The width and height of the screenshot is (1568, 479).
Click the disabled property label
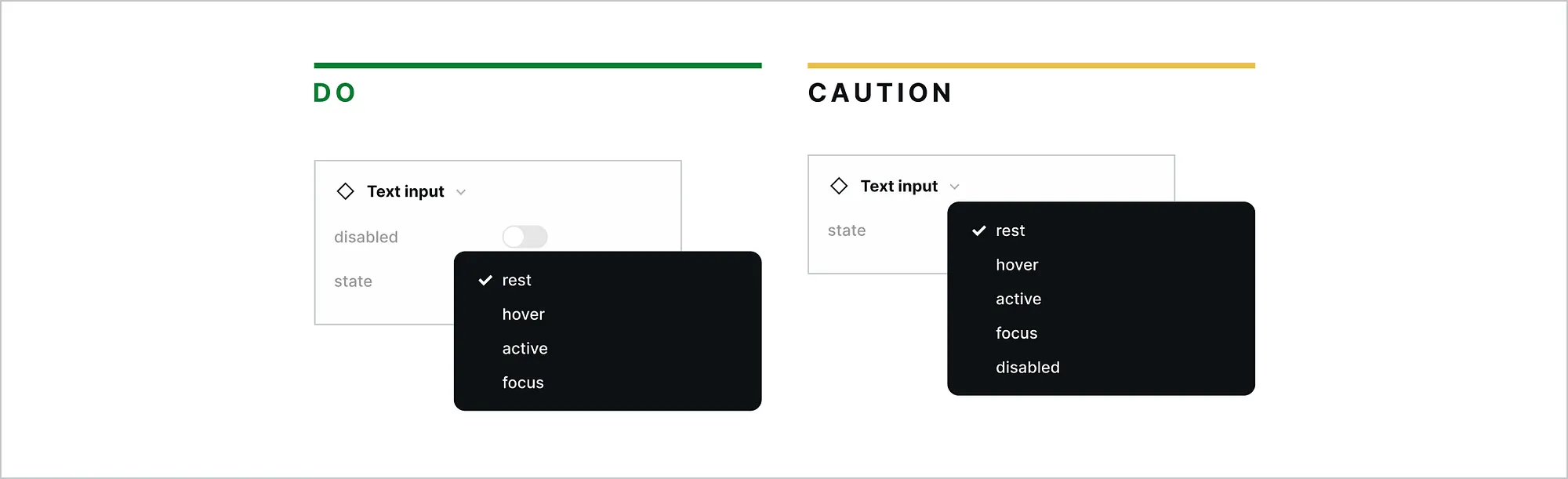point(366,237)
